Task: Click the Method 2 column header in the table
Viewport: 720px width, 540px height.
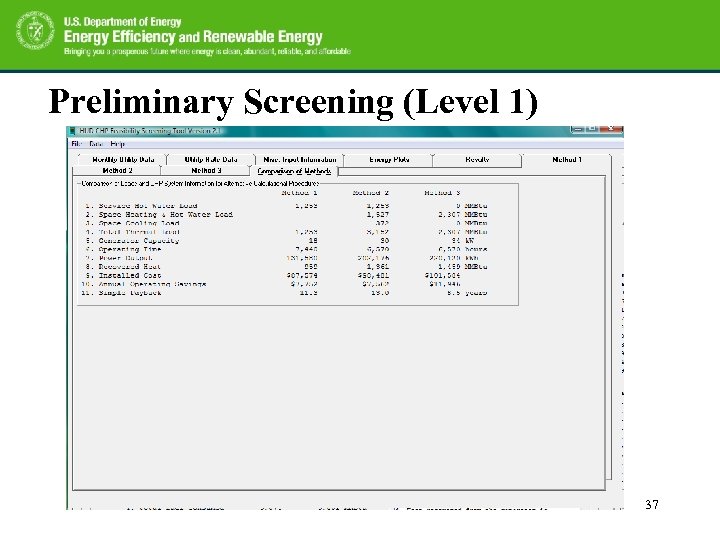Action: click(x=371, y=193)
